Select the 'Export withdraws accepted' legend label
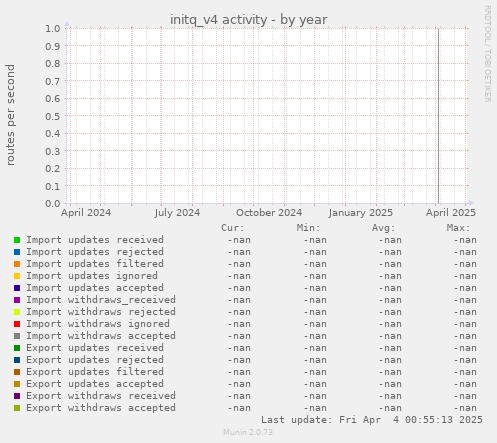 [x=101, y=408]
